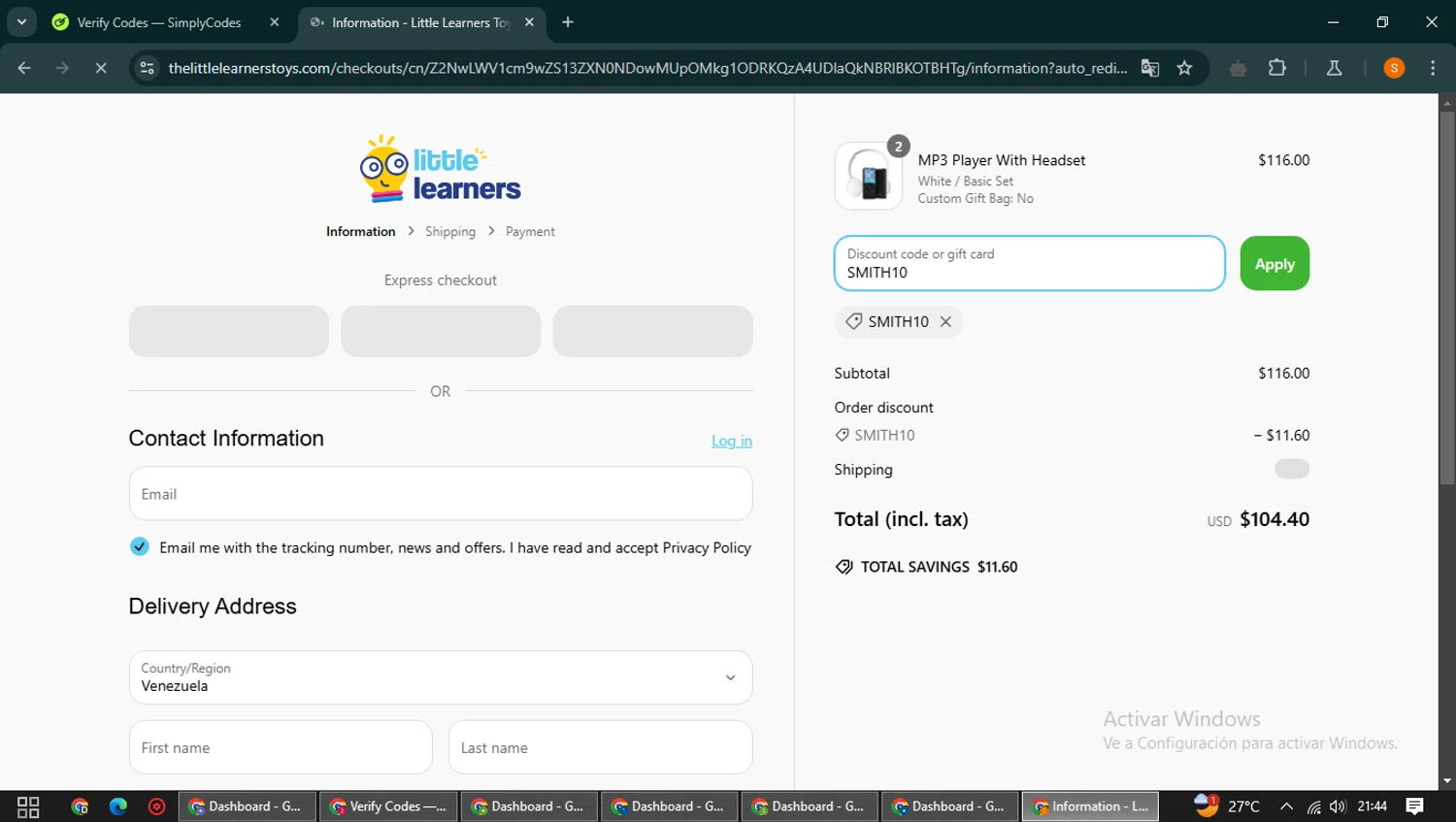Go to Shipping breadcrumb step
Screen dimensions: 1456x822
(x=450, y=232)
